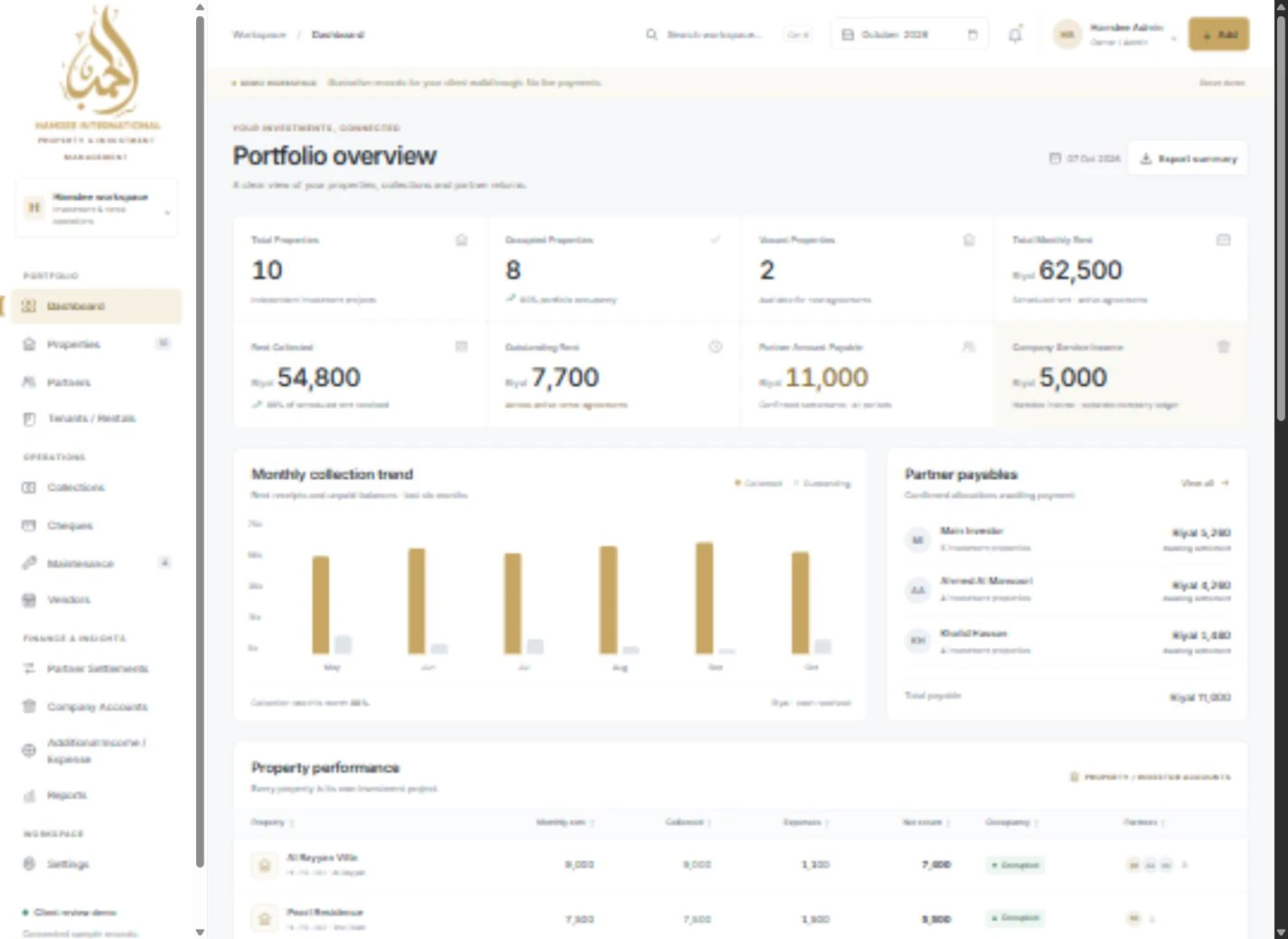Click the Workspace breadcrumb link
1288x939 pixels.
point(259,34)
